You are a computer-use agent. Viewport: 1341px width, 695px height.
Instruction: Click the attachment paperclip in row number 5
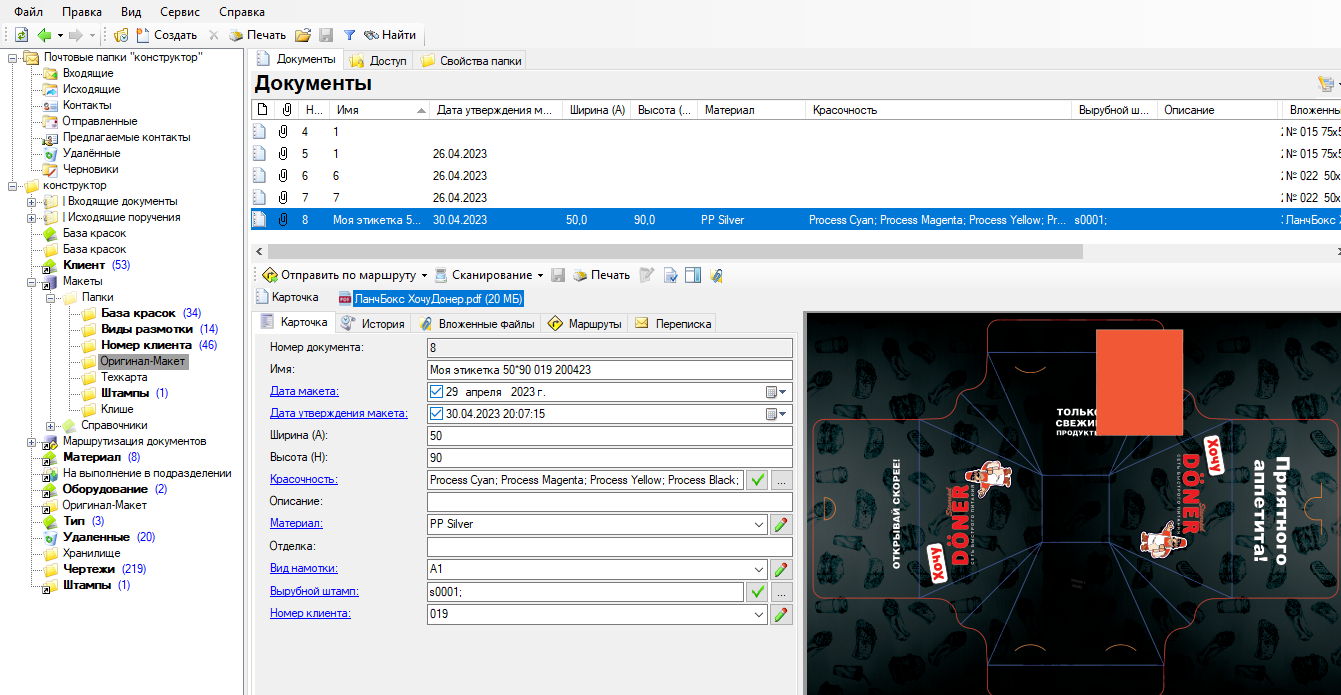(283, 154)
